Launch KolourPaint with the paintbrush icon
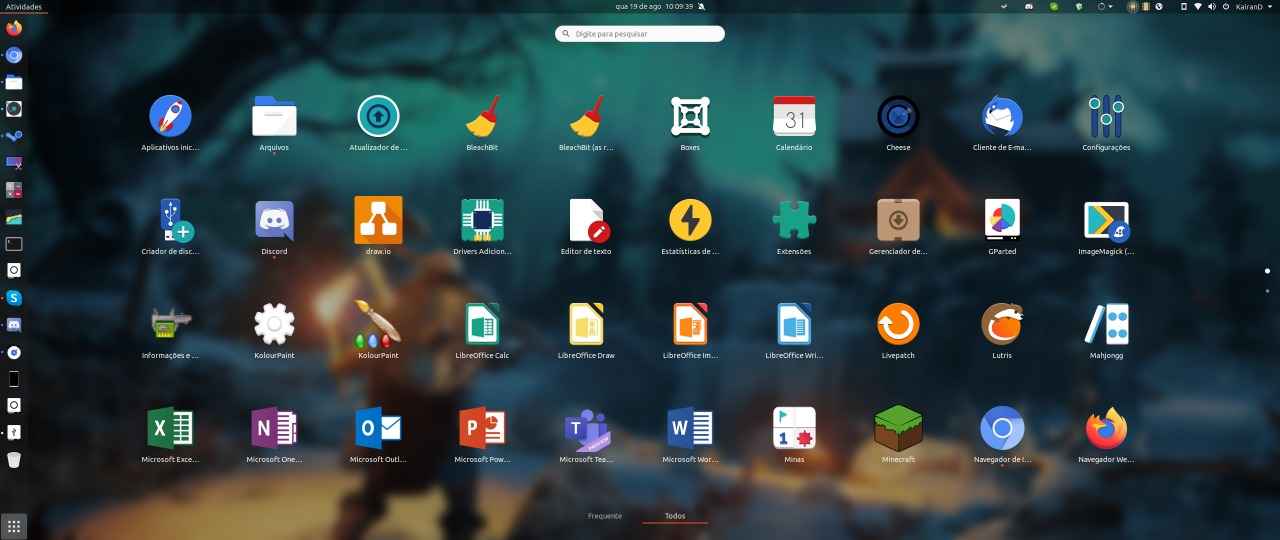This screenshot has height=540, width=1280. pos(378,324)
